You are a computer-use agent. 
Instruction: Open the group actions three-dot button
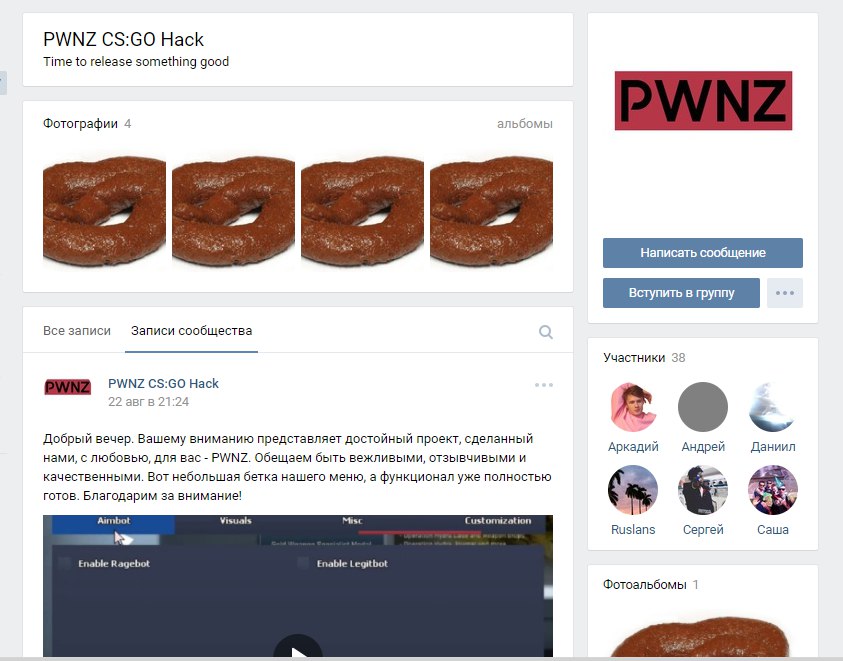(x=784, y=293)
